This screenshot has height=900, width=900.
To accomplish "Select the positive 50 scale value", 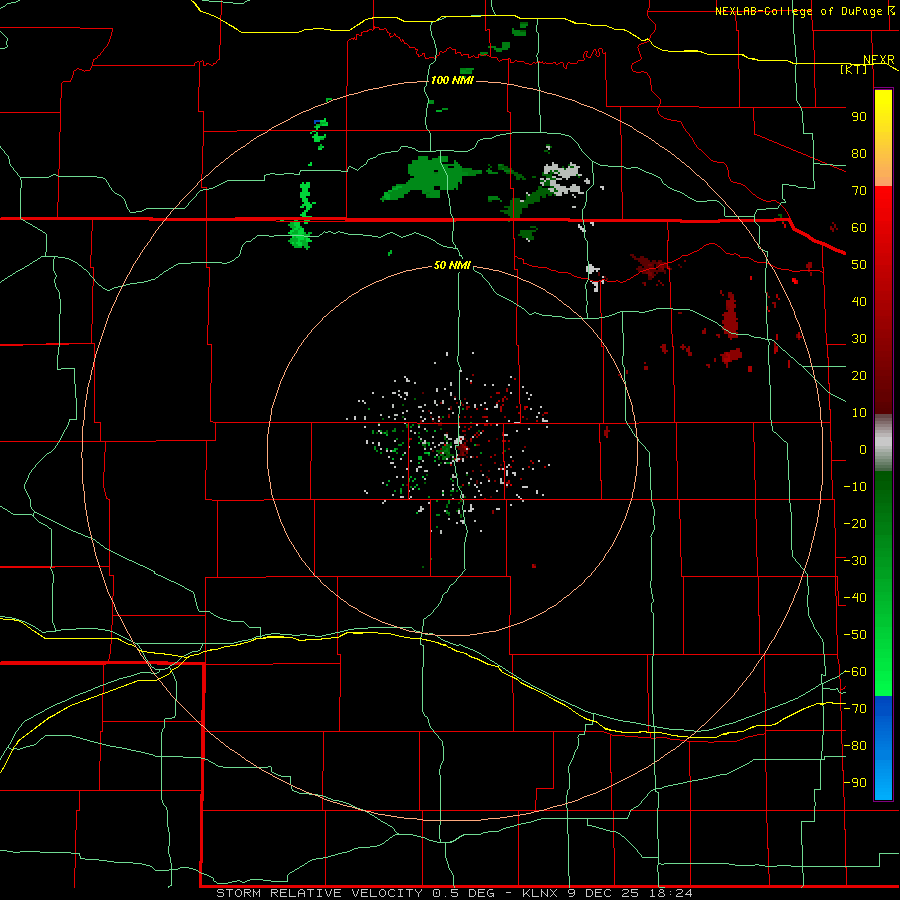I will click(859, 265).
